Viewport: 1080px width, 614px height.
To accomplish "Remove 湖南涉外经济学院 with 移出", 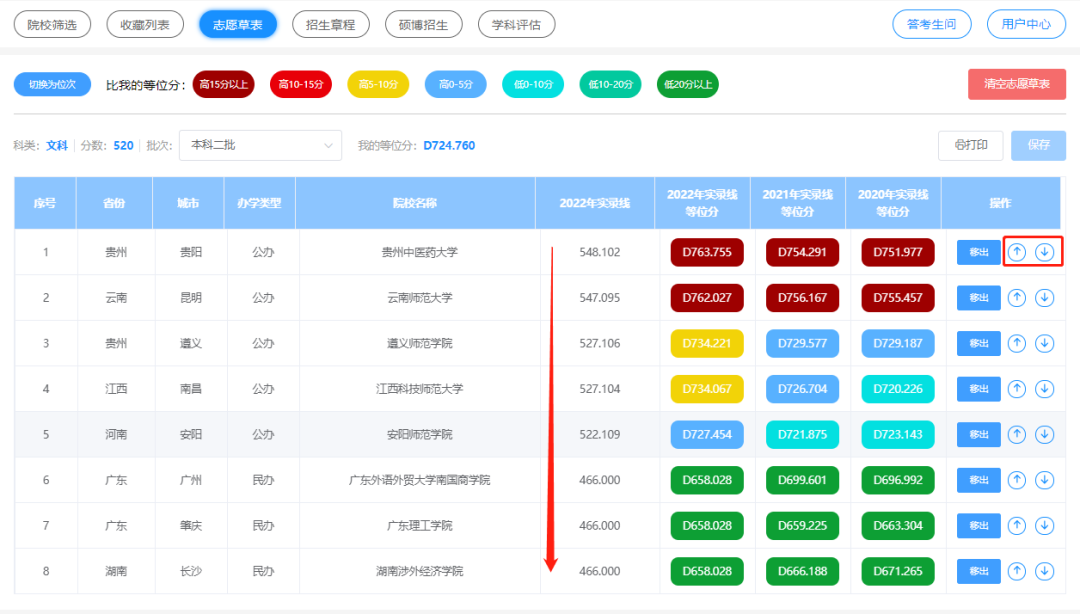I will click(x=979, y=571).
